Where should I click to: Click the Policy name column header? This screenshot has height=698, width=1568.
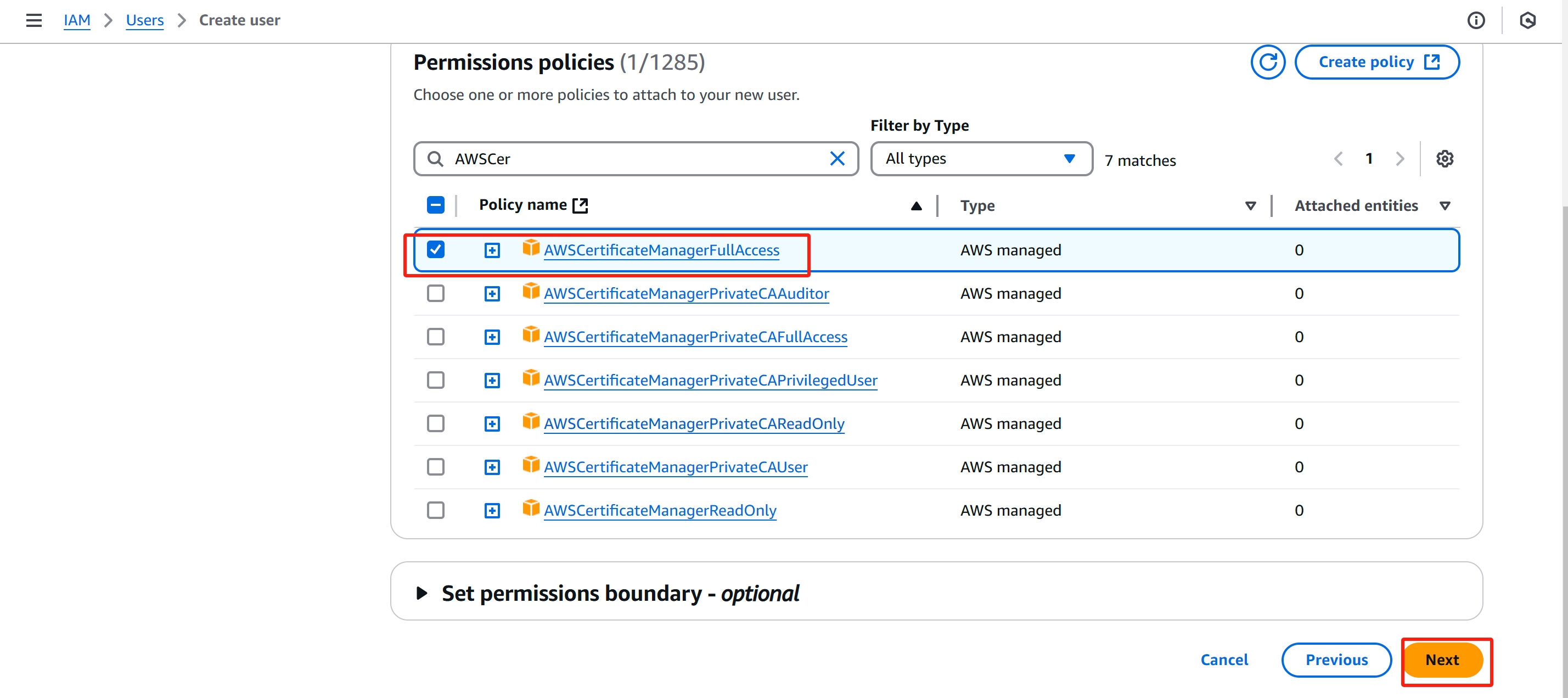click(x=523, y=205)
